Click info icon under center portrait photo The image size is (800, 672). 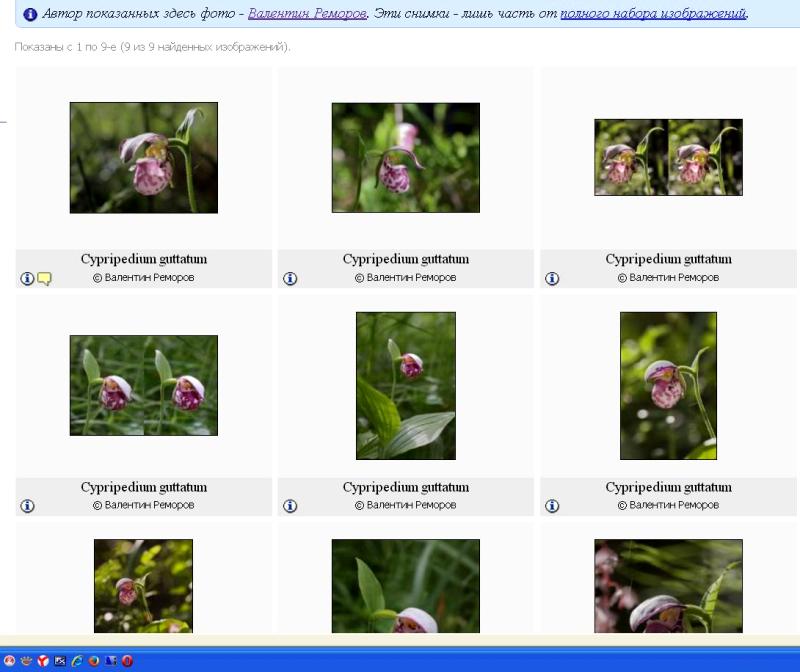click(290, 506)
